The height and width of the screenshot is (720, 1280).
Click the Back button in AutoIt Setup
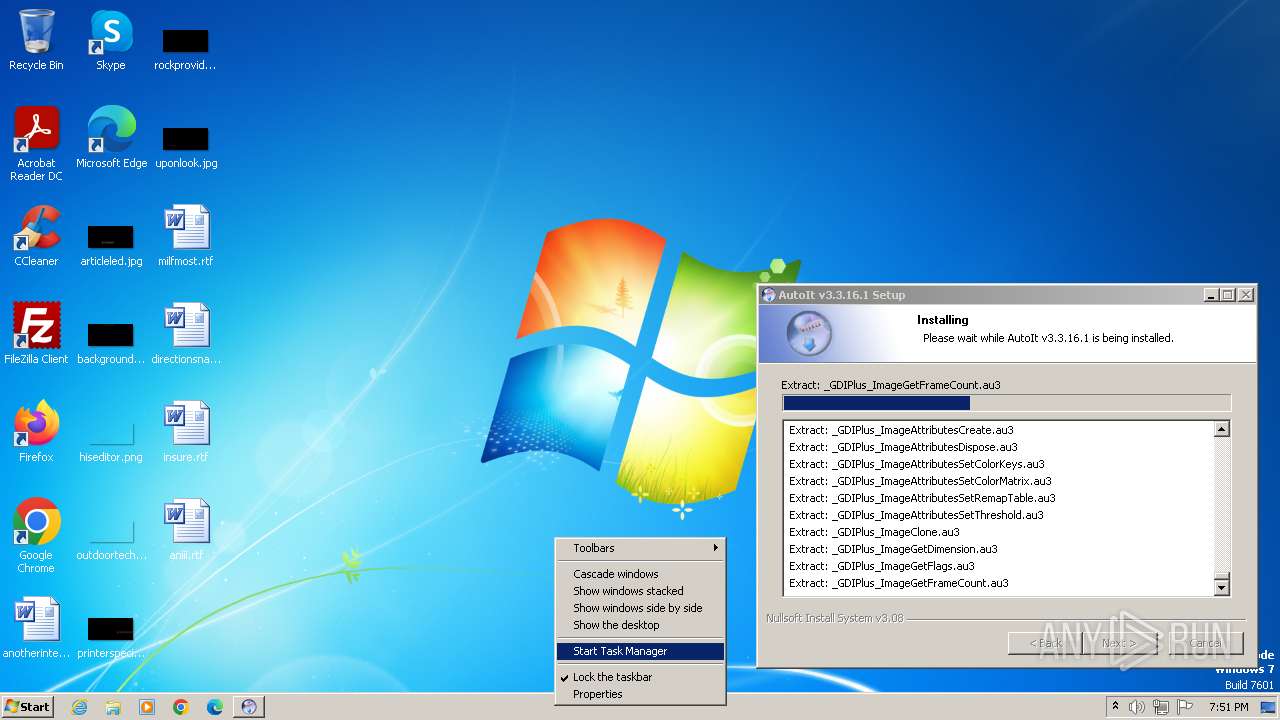pyautogui.click(x=1045, y=643)
